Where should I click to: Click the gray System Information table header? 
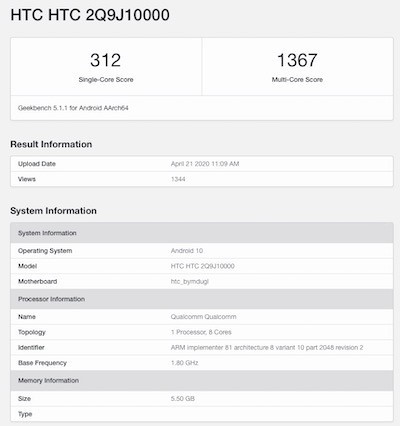tap(202, 233)
